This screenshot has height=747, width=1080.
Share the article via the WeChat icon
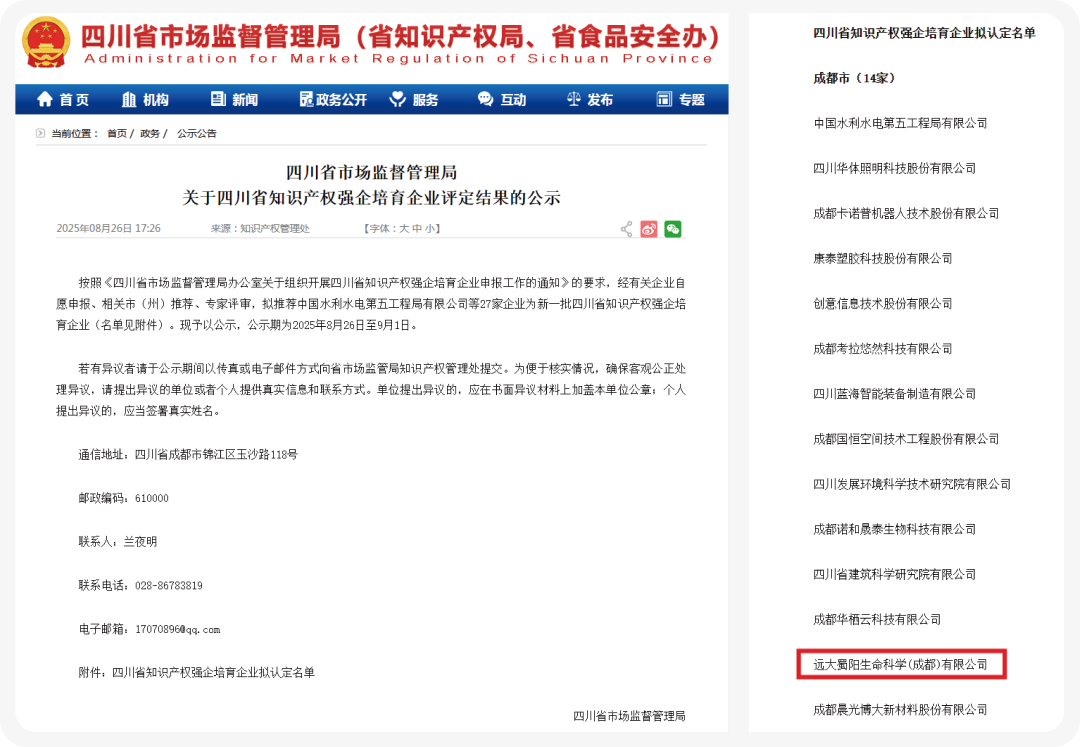click(673, 229)
